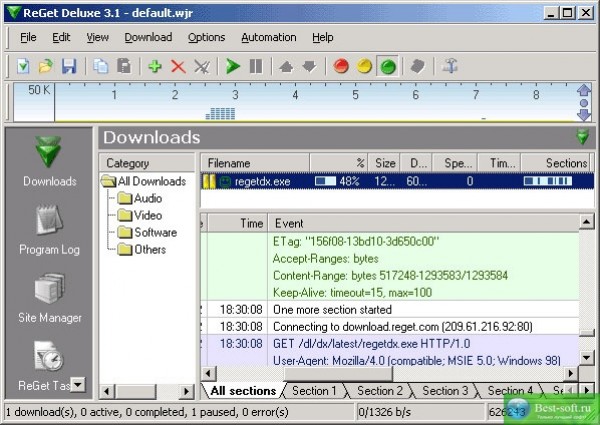
Task: Select the yellow traffic light mode
Action: point(364,67)
